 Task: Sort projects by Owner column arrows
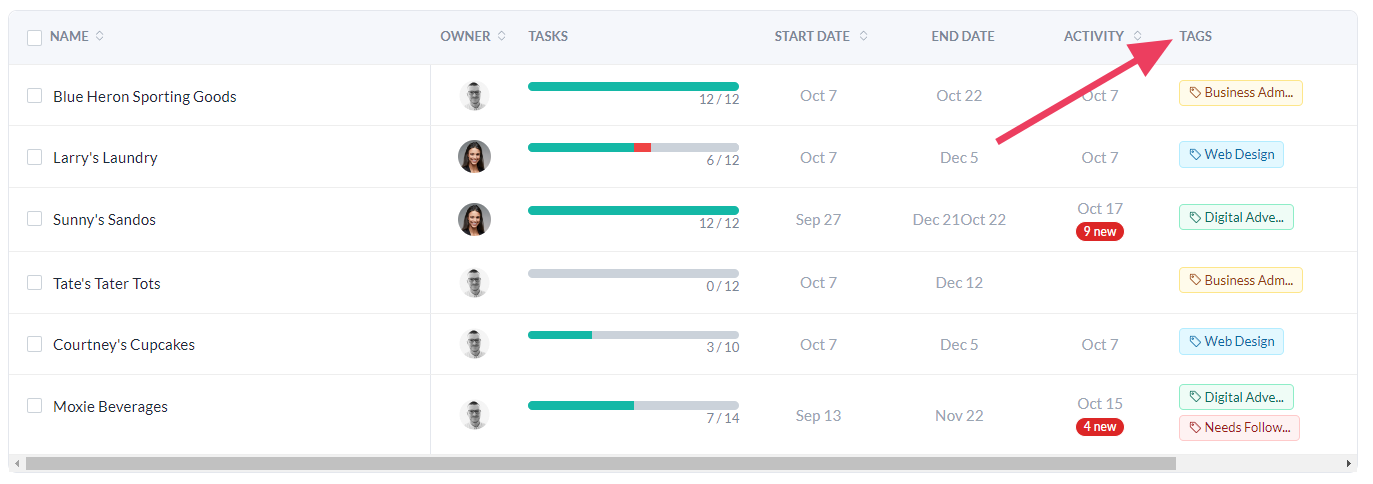click(x=502, y=36)
